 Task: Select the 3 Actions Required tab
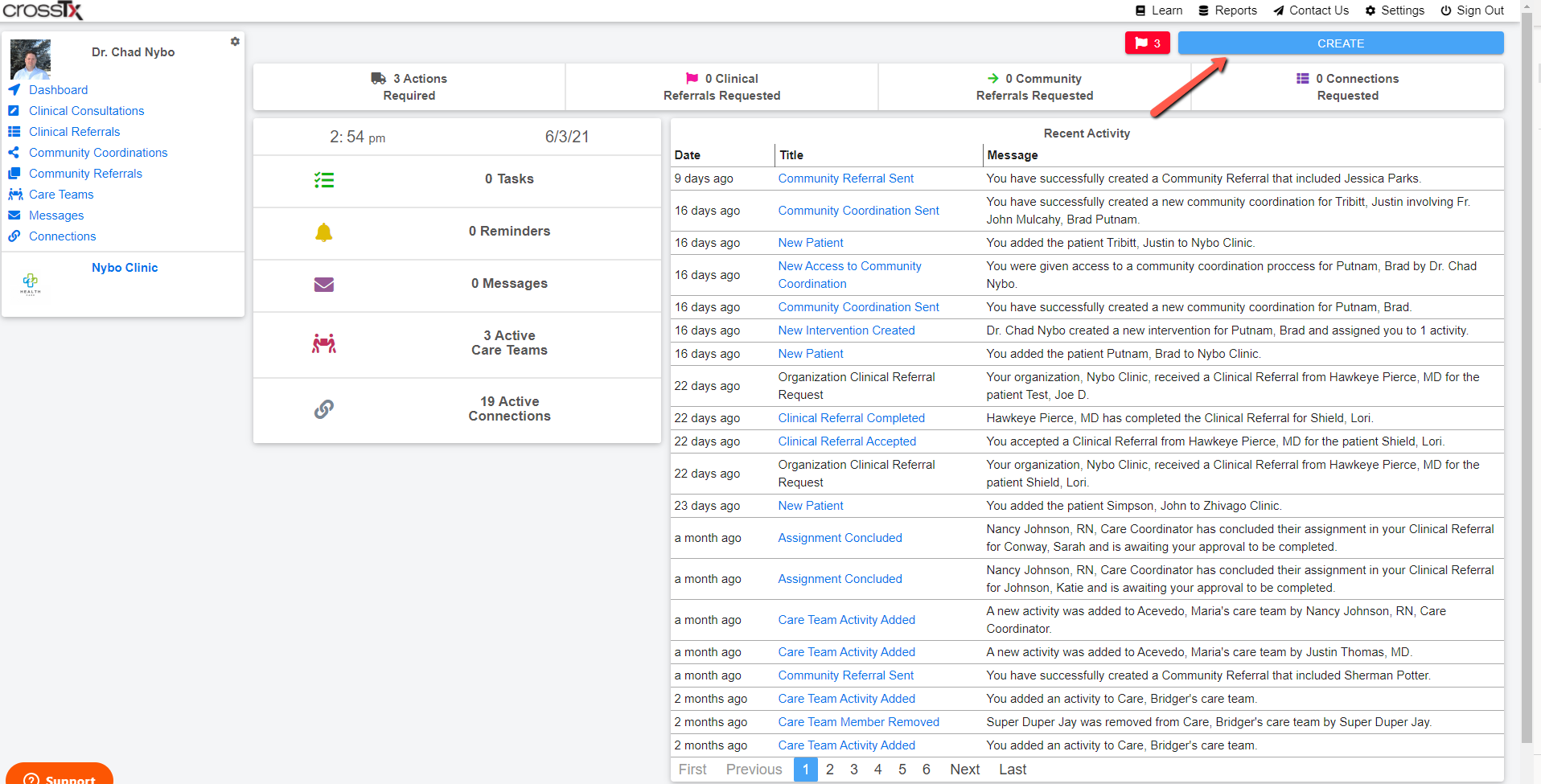point(409,87)
